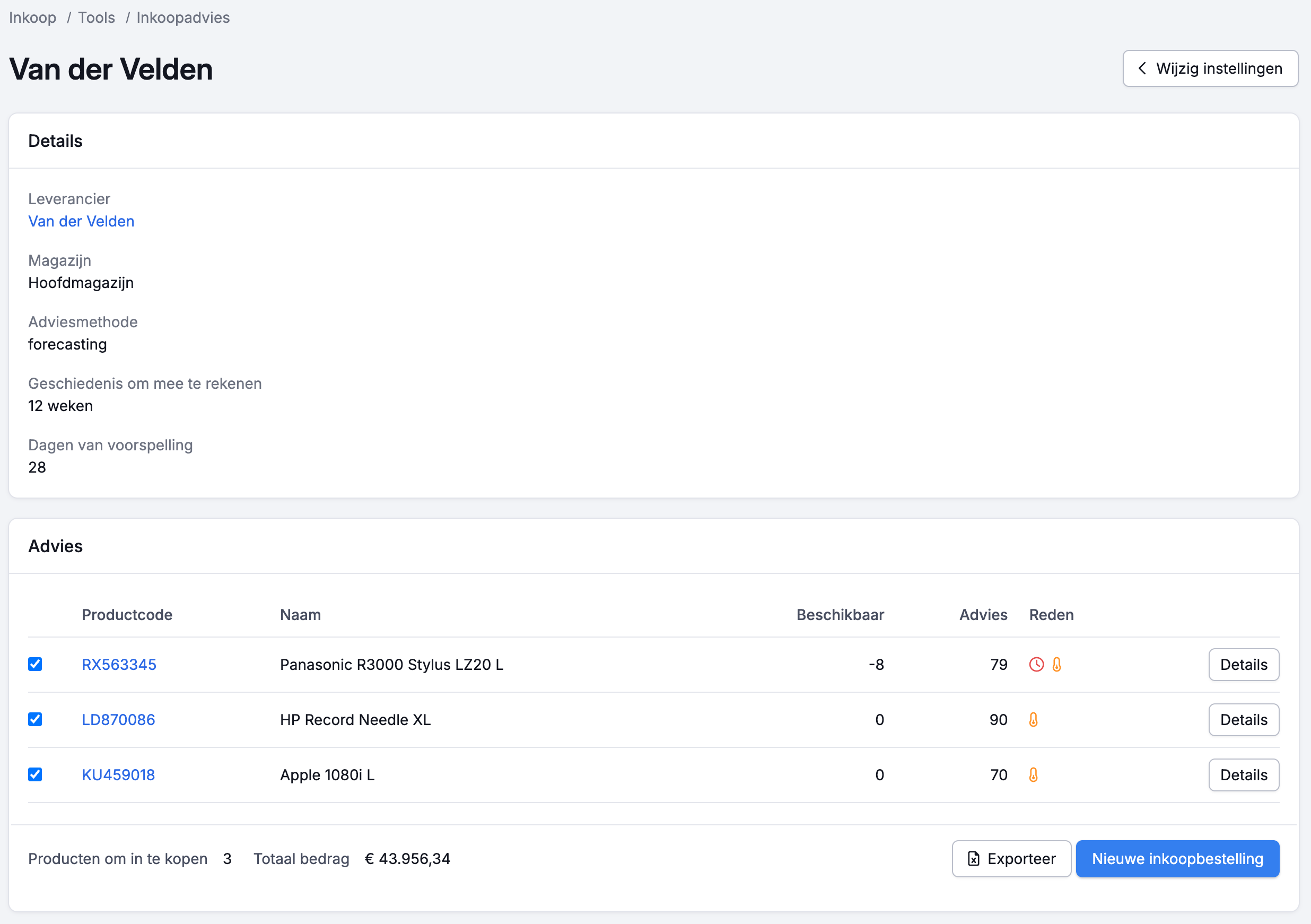Click advice quantity 90
The height and width of the screenshot is (924, 1311).
point(999,720)
